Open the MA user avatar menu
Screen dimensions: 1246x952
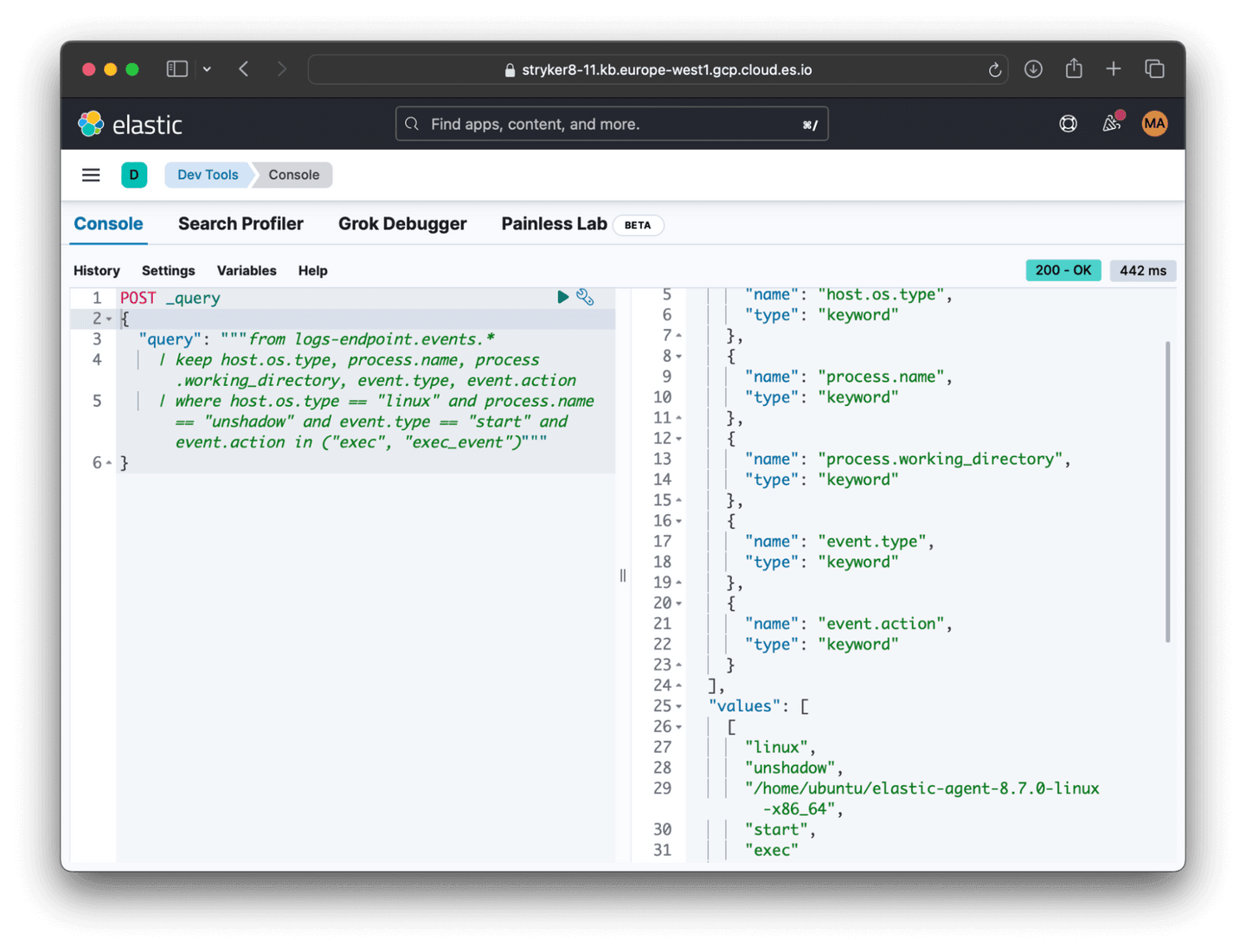click(x=1154, y=124)
